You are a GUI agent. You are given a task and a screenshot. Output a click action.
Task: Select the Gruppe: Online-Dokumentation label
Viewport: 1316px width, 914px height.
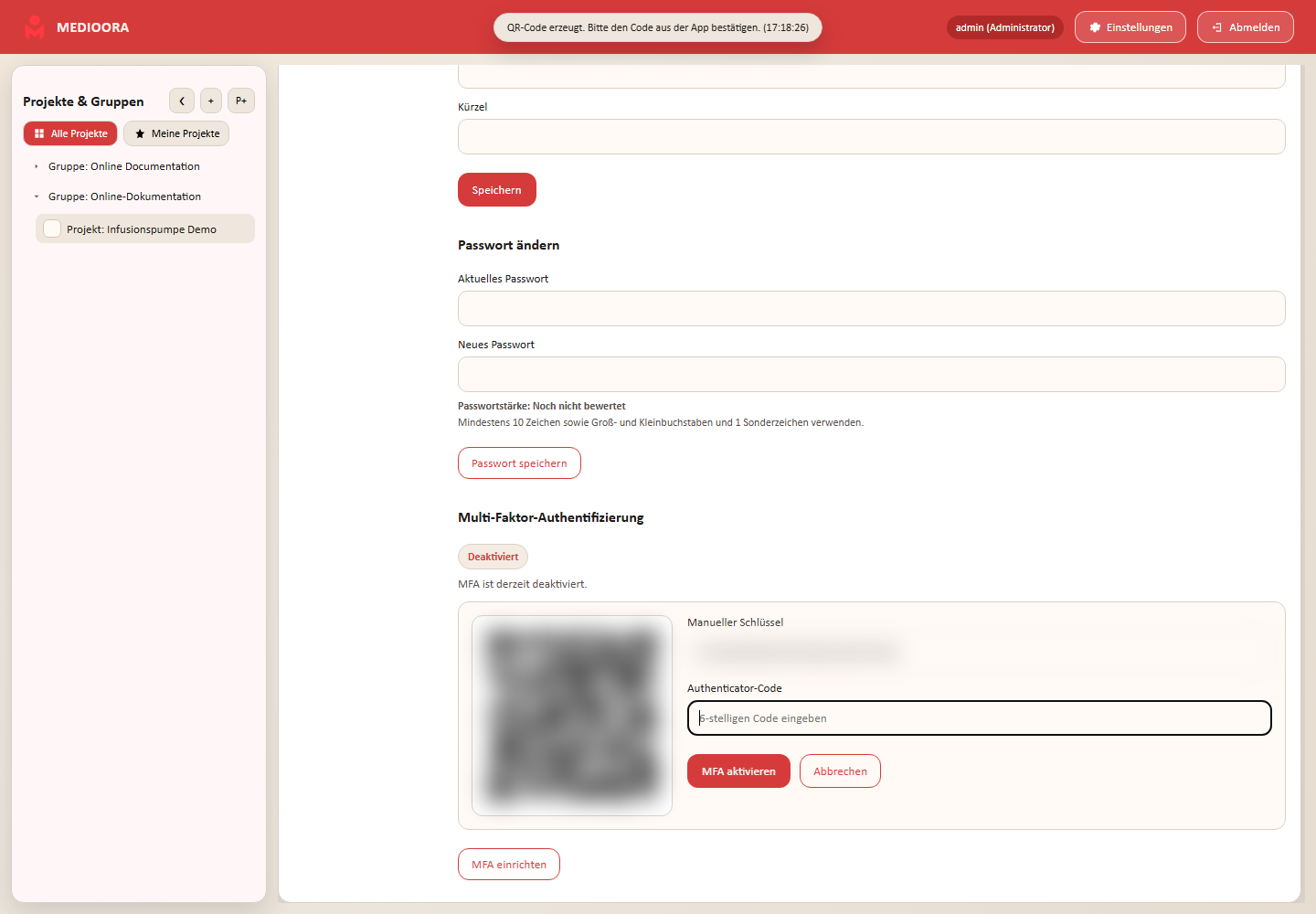pos(124,197)
